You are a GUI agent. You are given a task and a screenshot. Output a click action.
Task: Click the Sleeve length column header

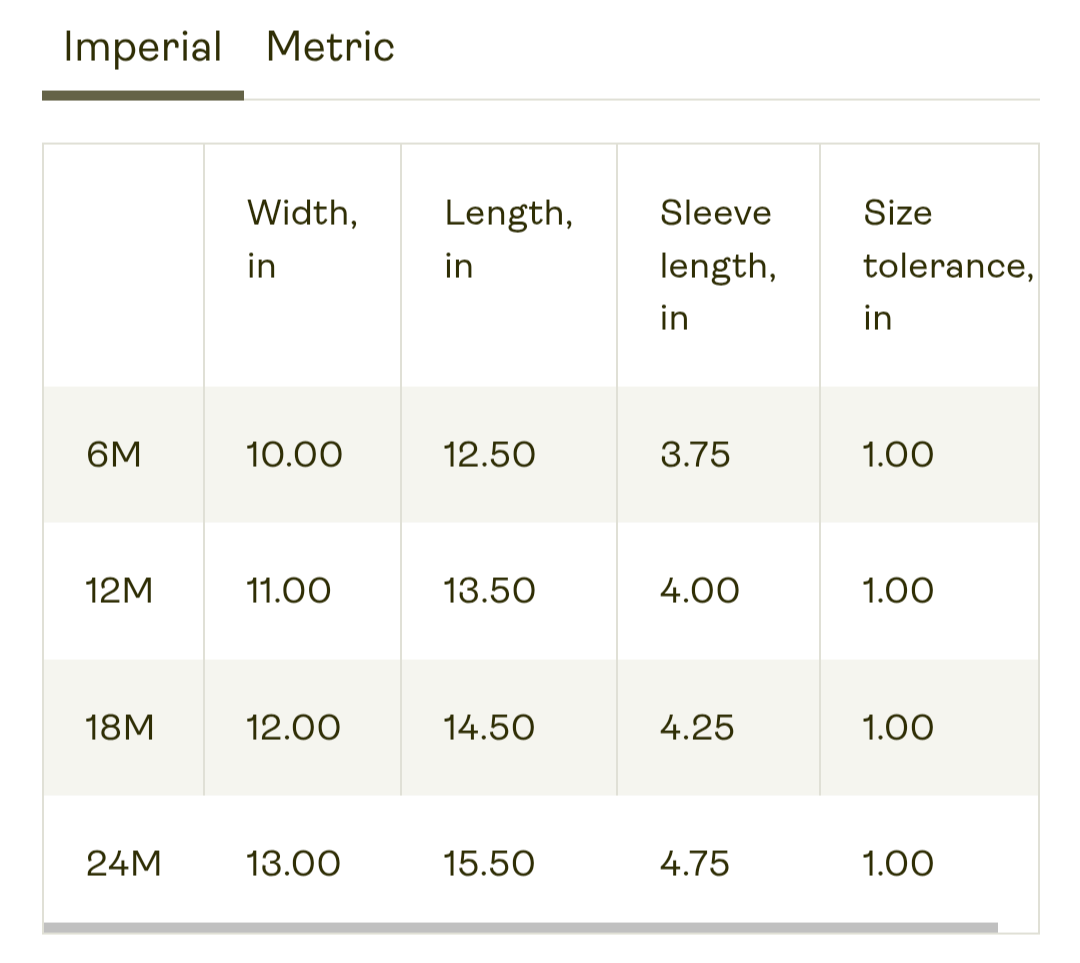pos(718,265)
